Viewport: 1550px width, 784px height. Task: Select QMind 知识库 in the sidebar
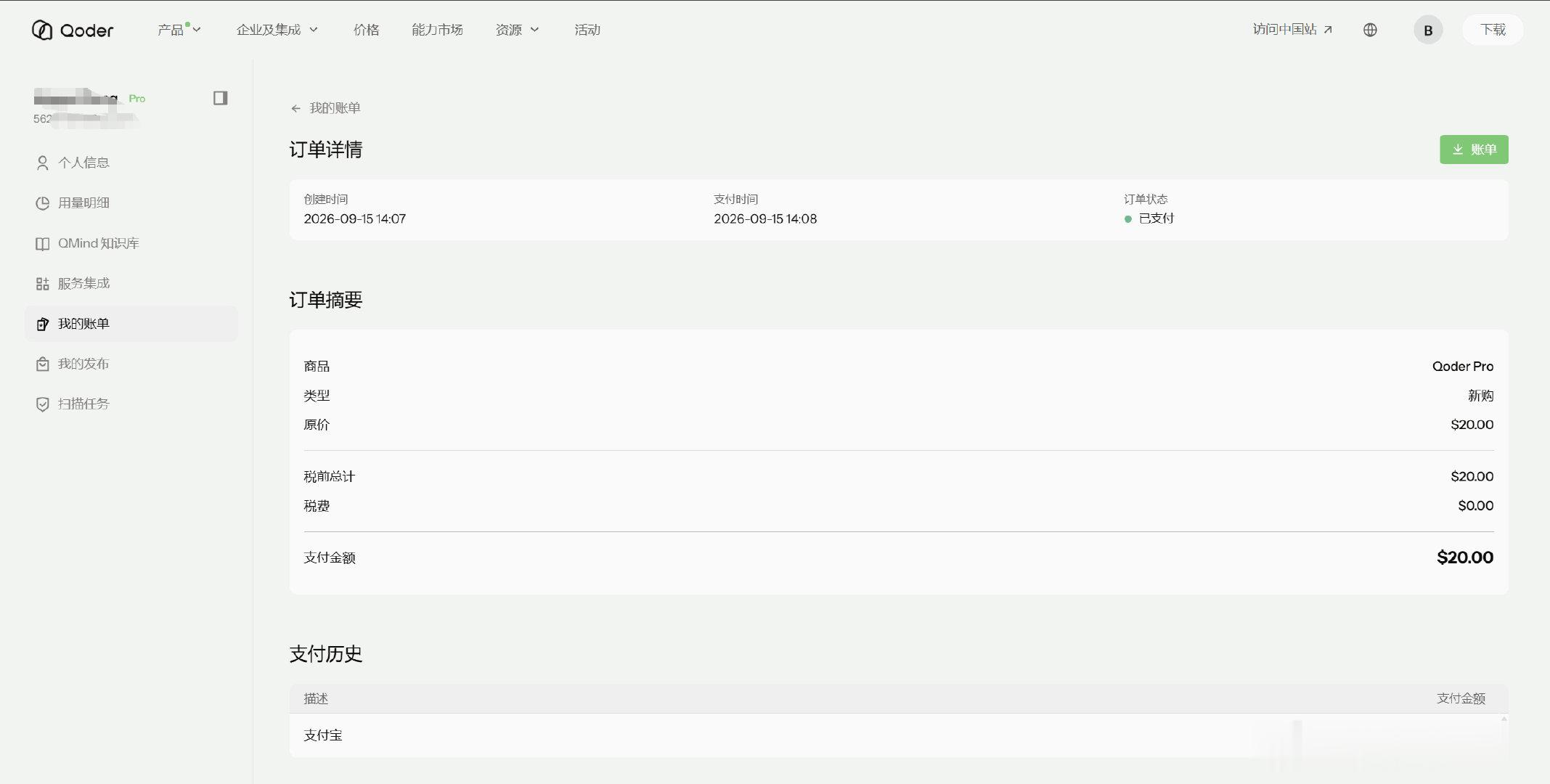pos(131,243)
